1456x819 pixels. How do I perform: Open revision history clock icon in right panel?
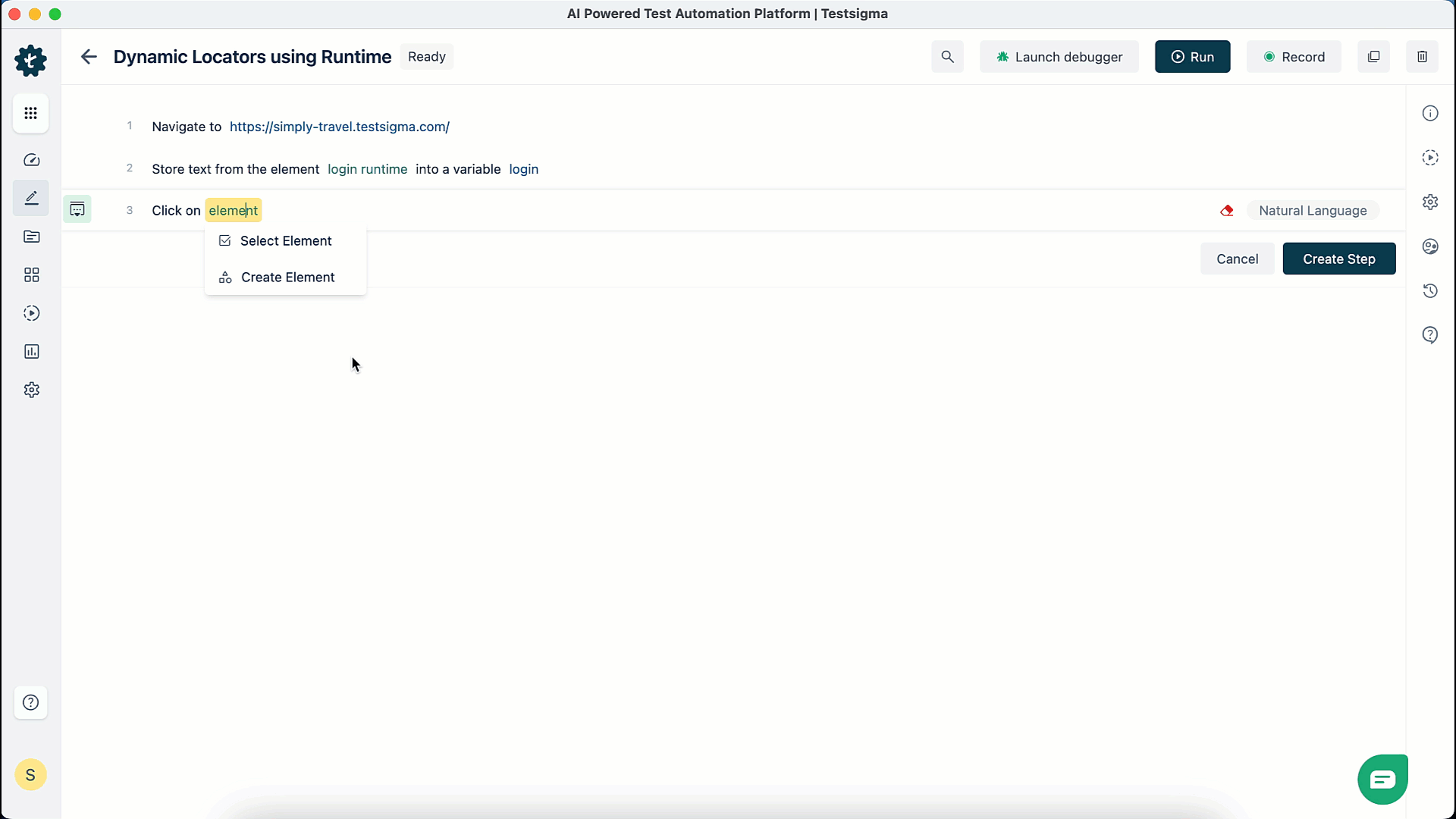click(1431, 290)
